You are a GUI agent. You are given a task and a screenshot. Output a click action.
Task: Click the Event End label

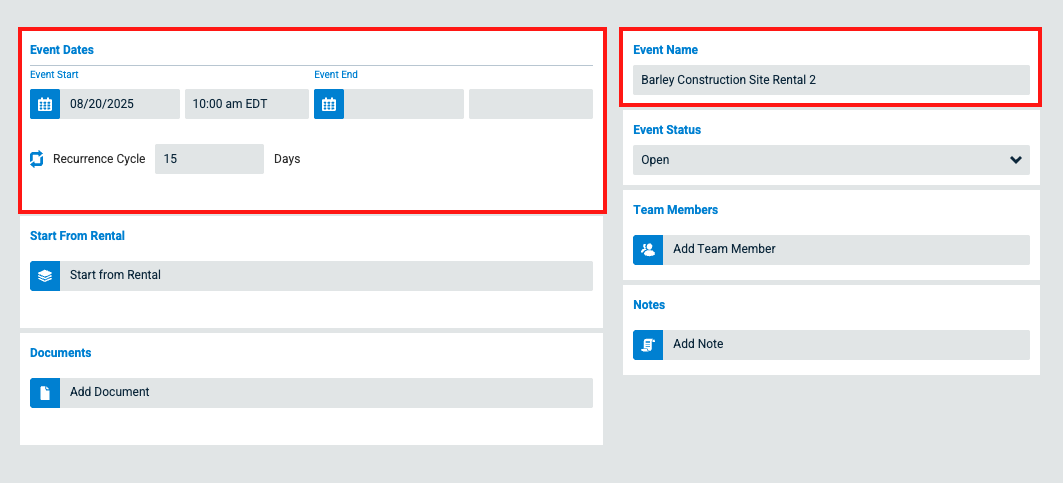(336, 75)
